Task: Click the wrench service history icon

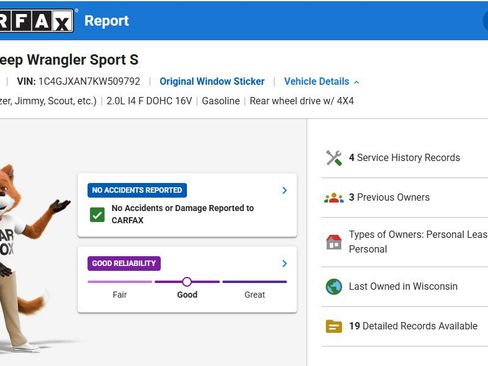Action: click(334, 158)
